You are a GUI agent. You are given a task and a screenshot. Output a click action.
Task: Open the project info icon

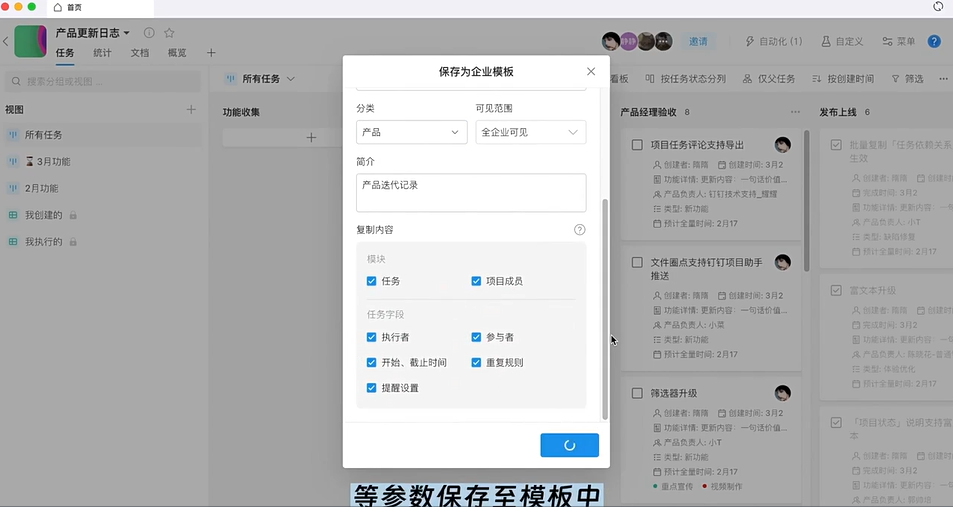coord(149,33)
